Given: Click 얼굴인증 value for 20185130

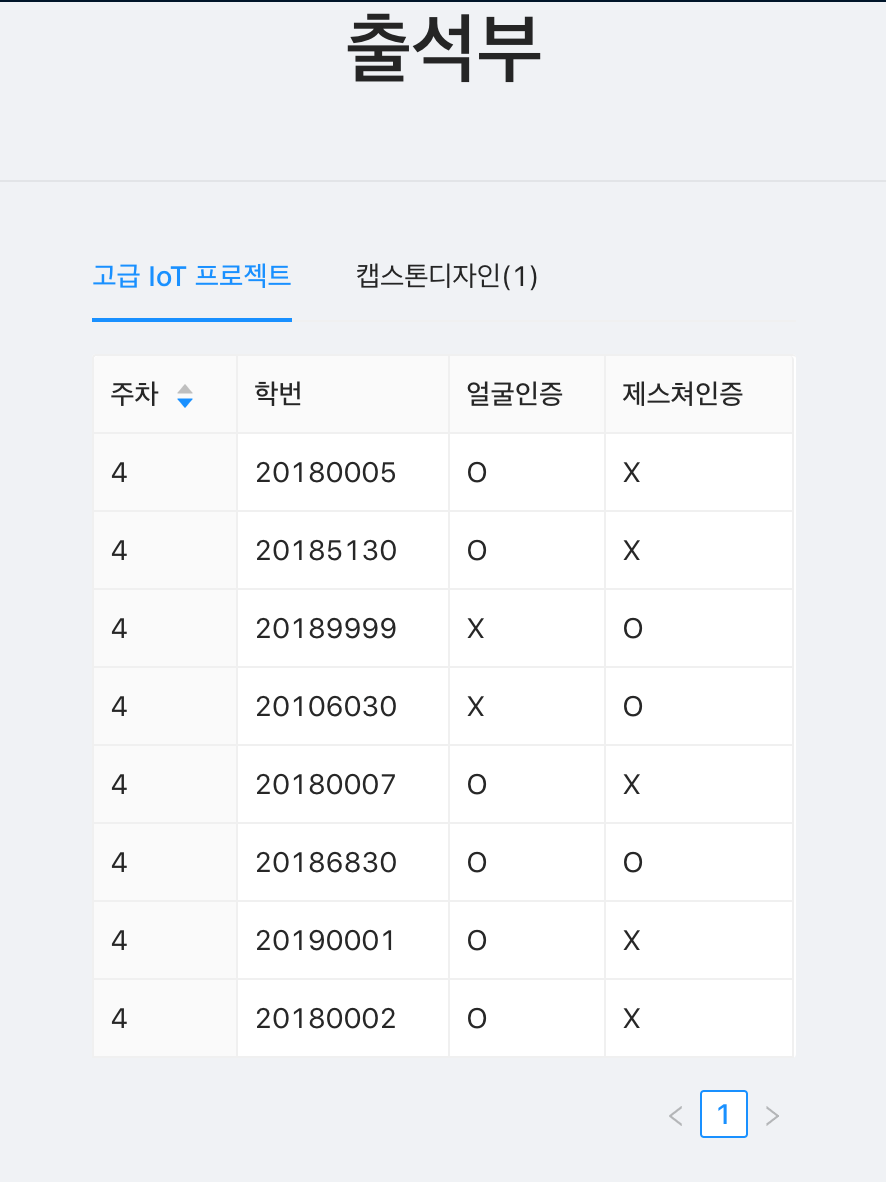Looking at the screenshot, I should click(x=477, y=550).
